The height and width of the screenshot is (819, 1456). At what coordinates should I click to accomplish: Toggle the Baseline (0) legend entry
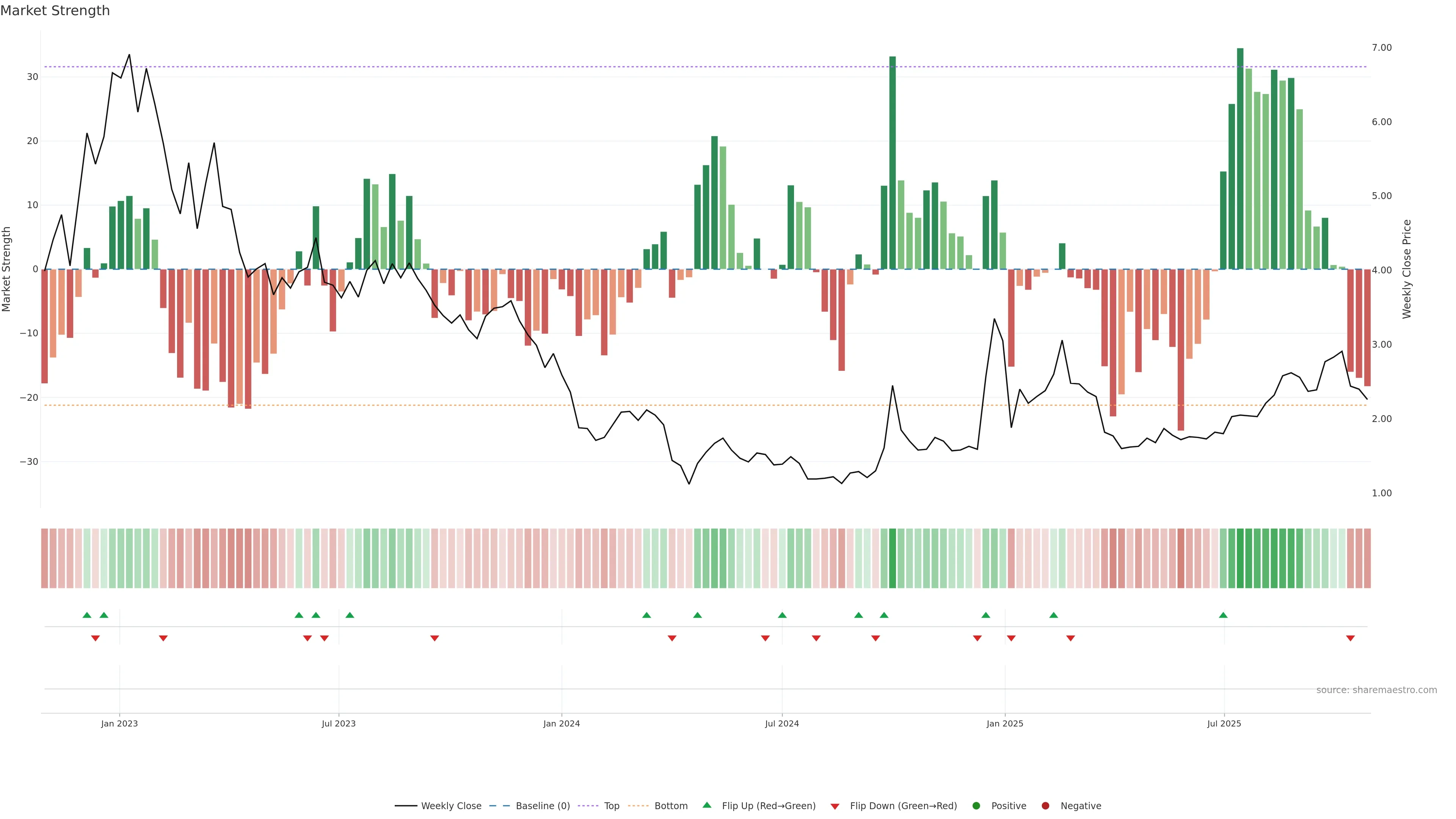click(542, 805)
